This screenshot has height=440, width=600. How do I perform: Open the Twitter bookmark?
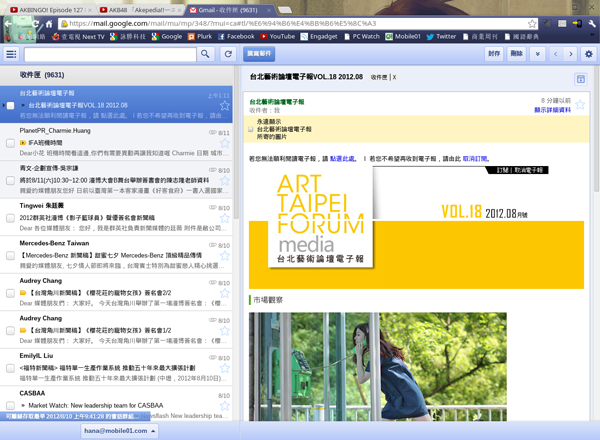(x=441, y=36)
